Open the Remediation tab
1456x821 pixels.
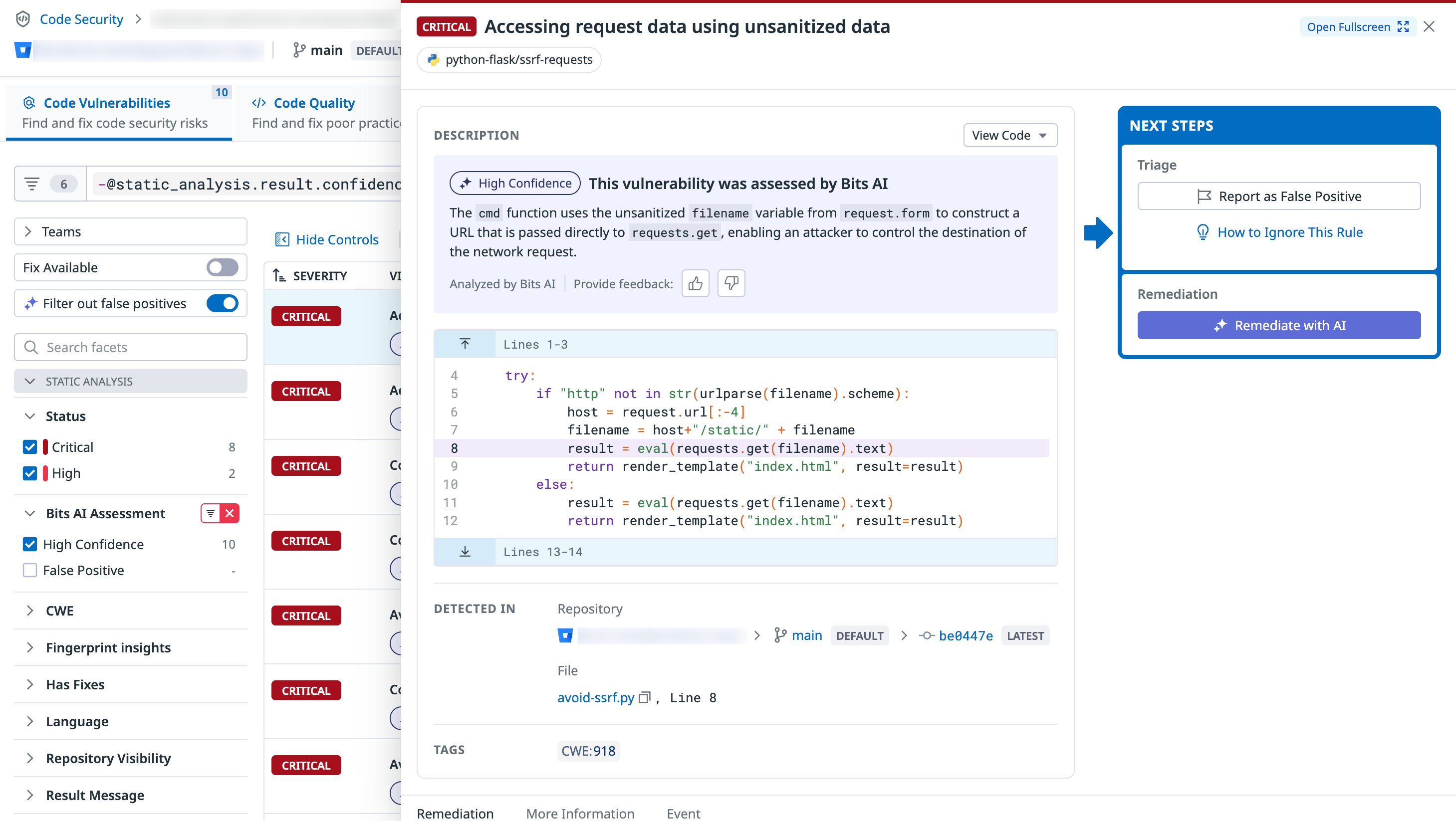tap(455, 813)
